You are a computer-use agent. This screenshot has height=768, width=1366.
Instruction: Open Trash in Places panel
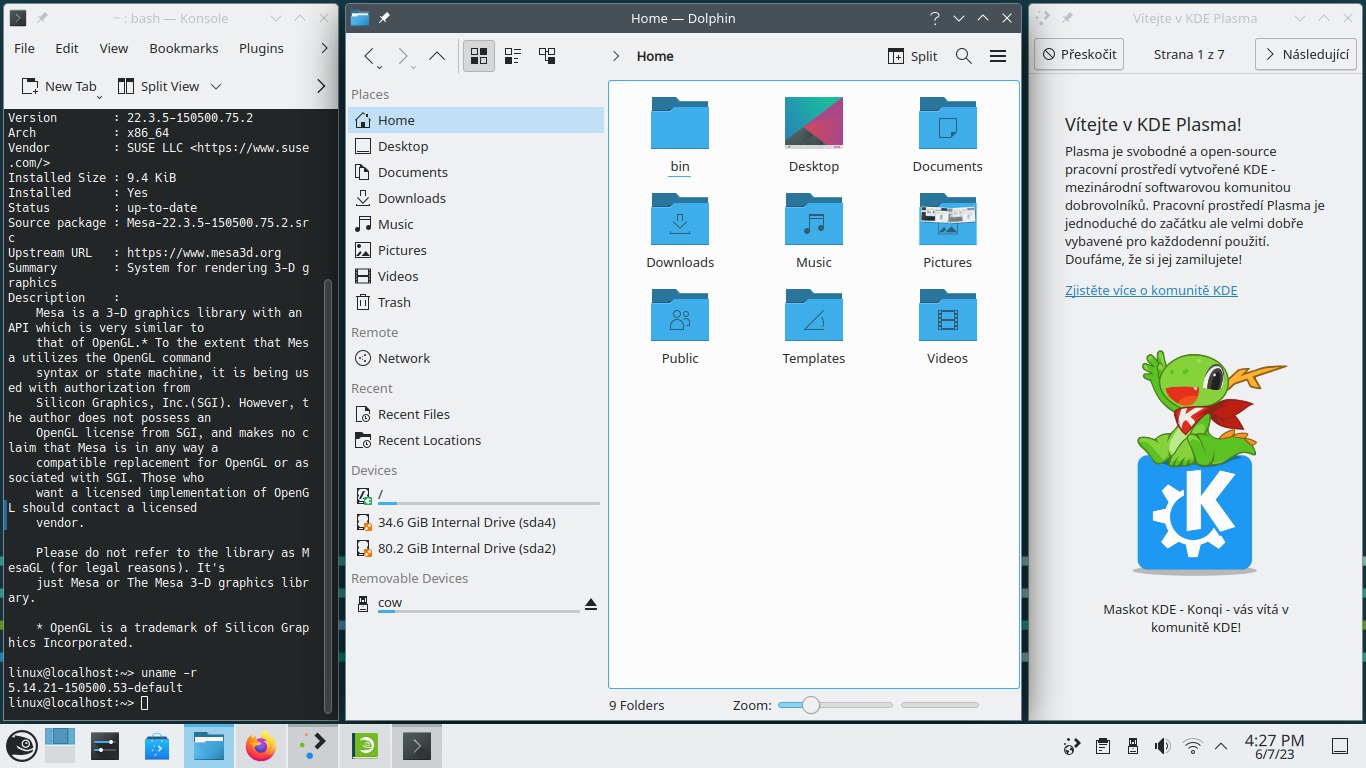click(x=476, y=302)
